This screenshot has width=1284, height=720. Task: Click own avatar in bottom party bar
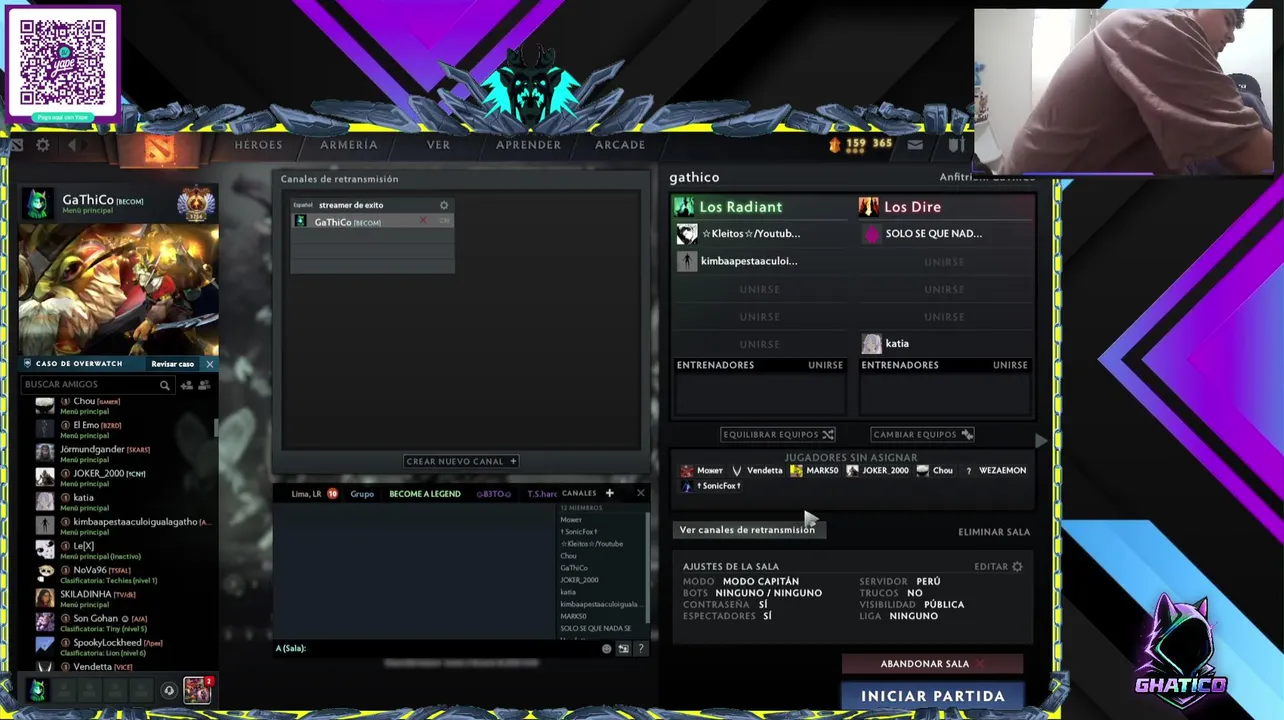click(x=37, y=690)
